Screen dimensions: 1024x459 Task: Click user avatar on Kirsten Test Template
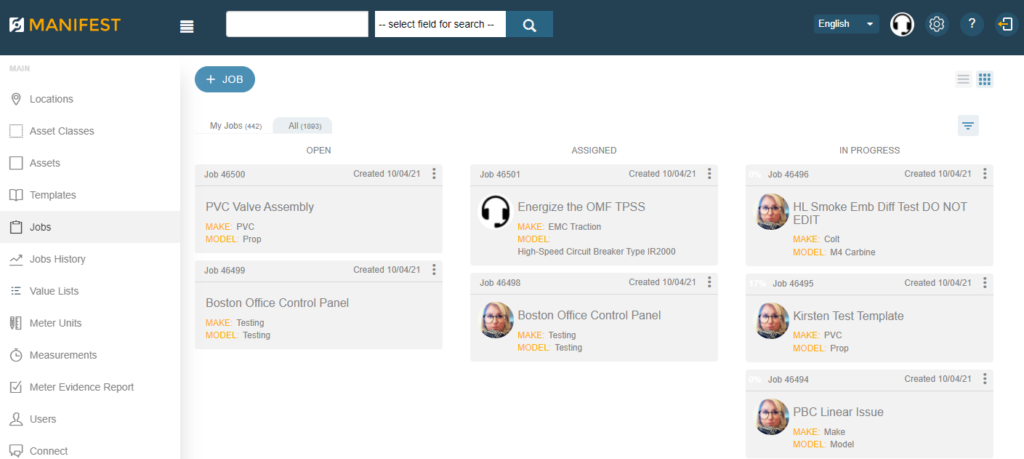tap(772, 321)
